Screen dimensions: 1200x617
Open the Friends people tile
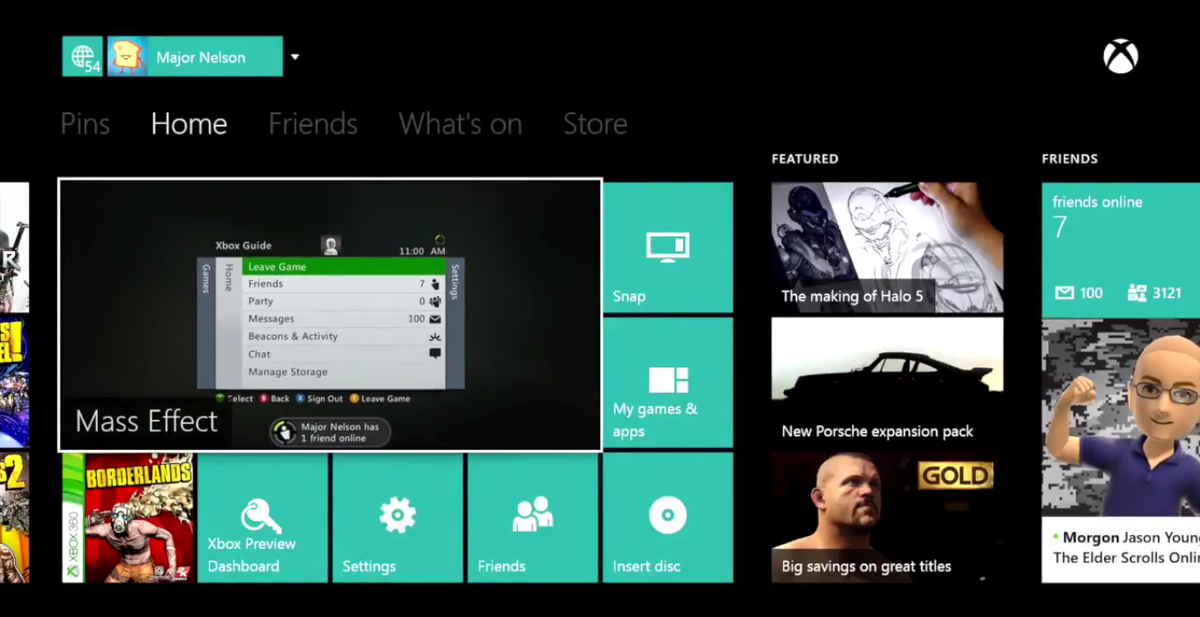coord(533,517)
